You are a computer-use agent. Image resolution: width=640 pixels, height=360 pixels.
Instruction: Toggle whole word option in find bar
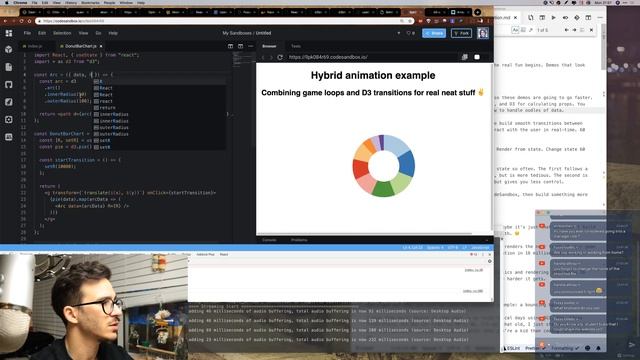coord(523,30)
